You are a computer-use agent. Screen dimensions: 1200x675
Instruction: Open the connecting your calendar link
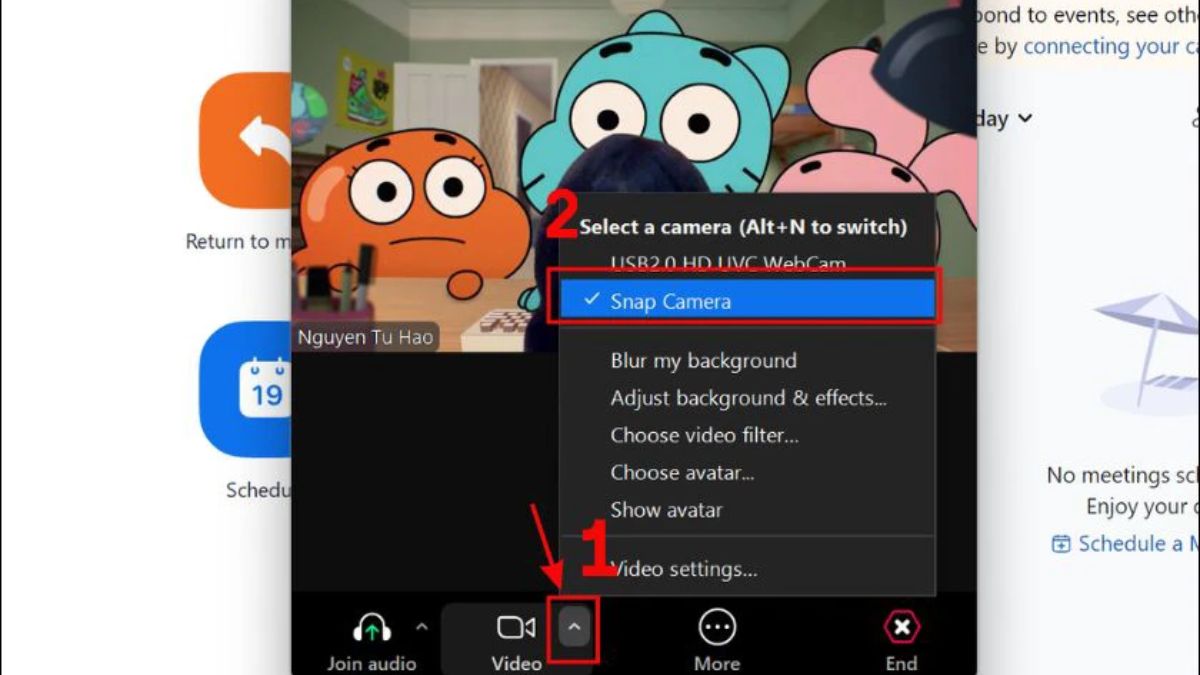click(x=1111, y=46)
